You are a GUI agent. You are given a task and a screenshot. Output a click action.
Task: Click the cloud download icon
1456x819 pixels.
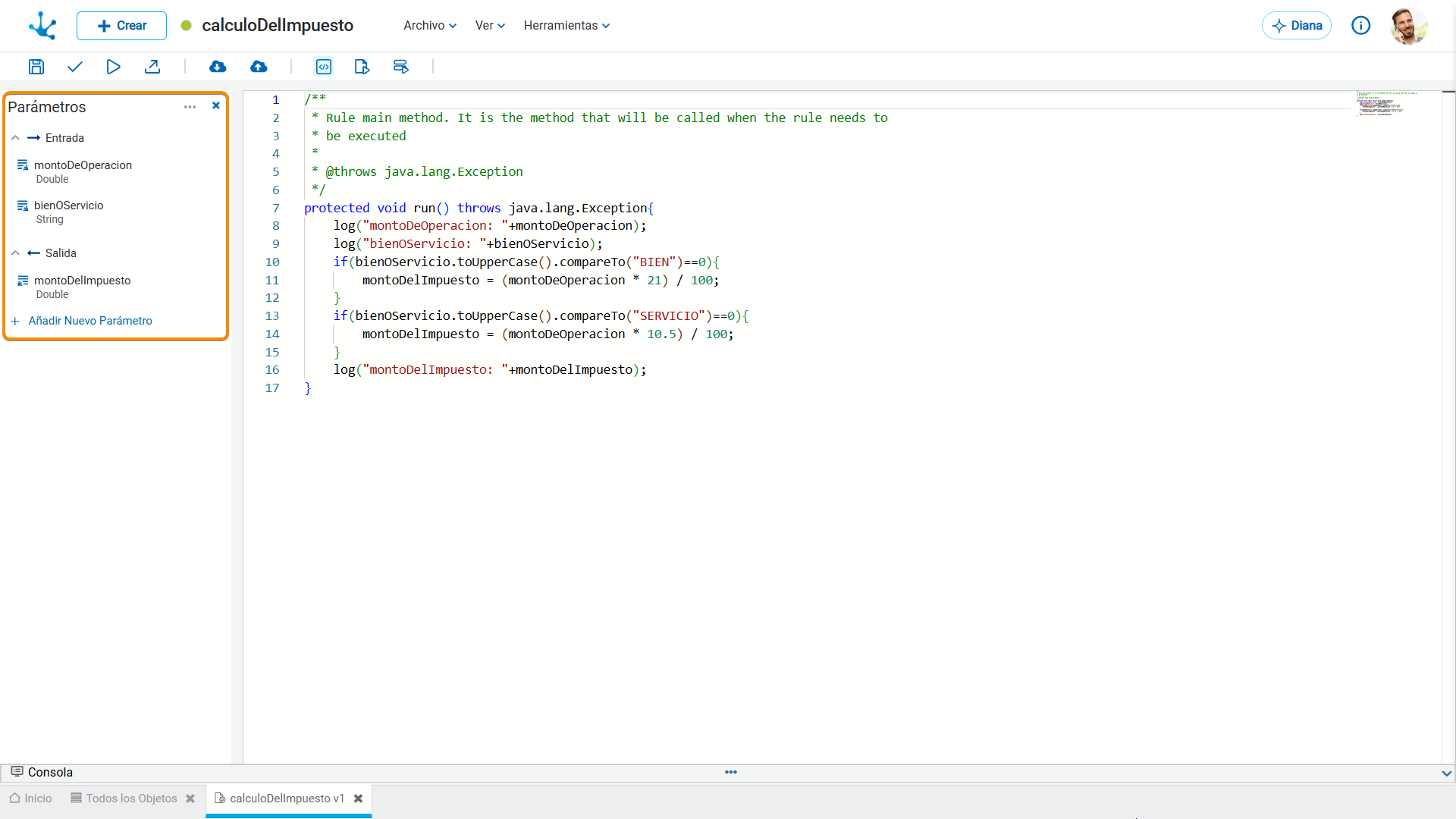(218, 67)
